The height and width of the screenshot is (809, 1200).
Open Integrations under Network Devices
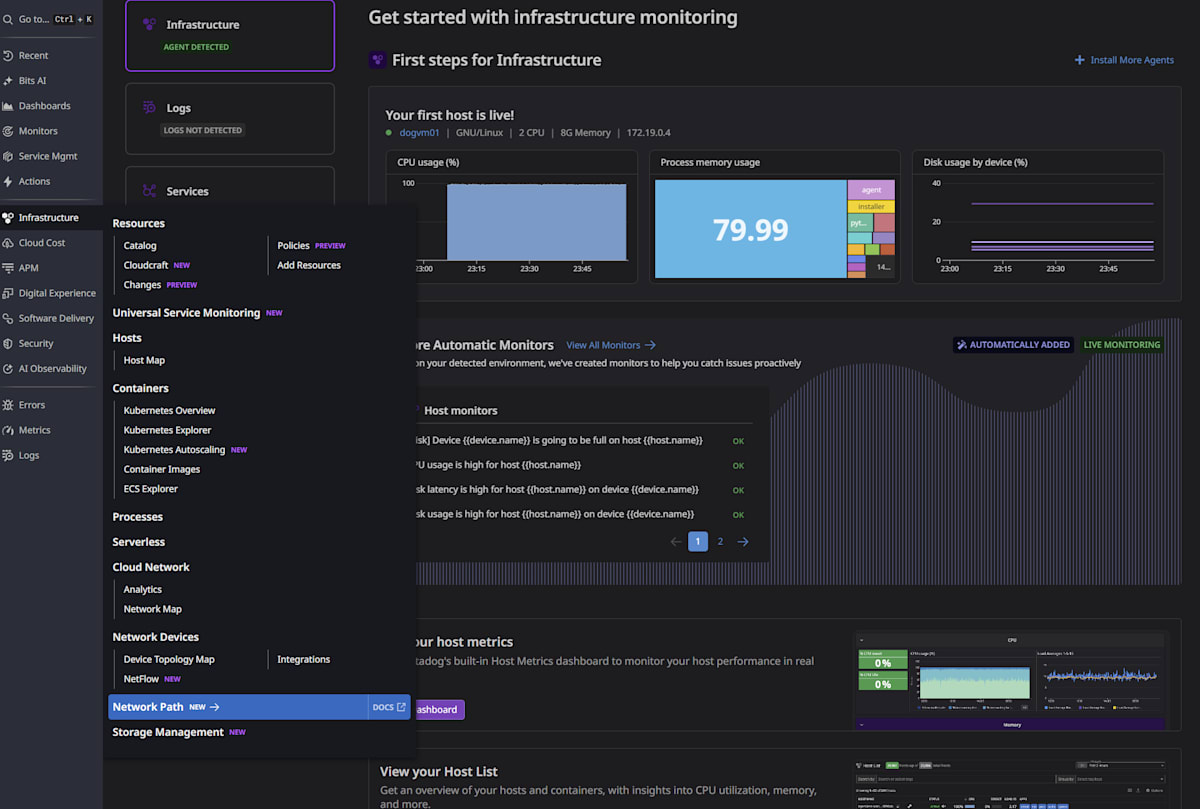coord(304,660)
